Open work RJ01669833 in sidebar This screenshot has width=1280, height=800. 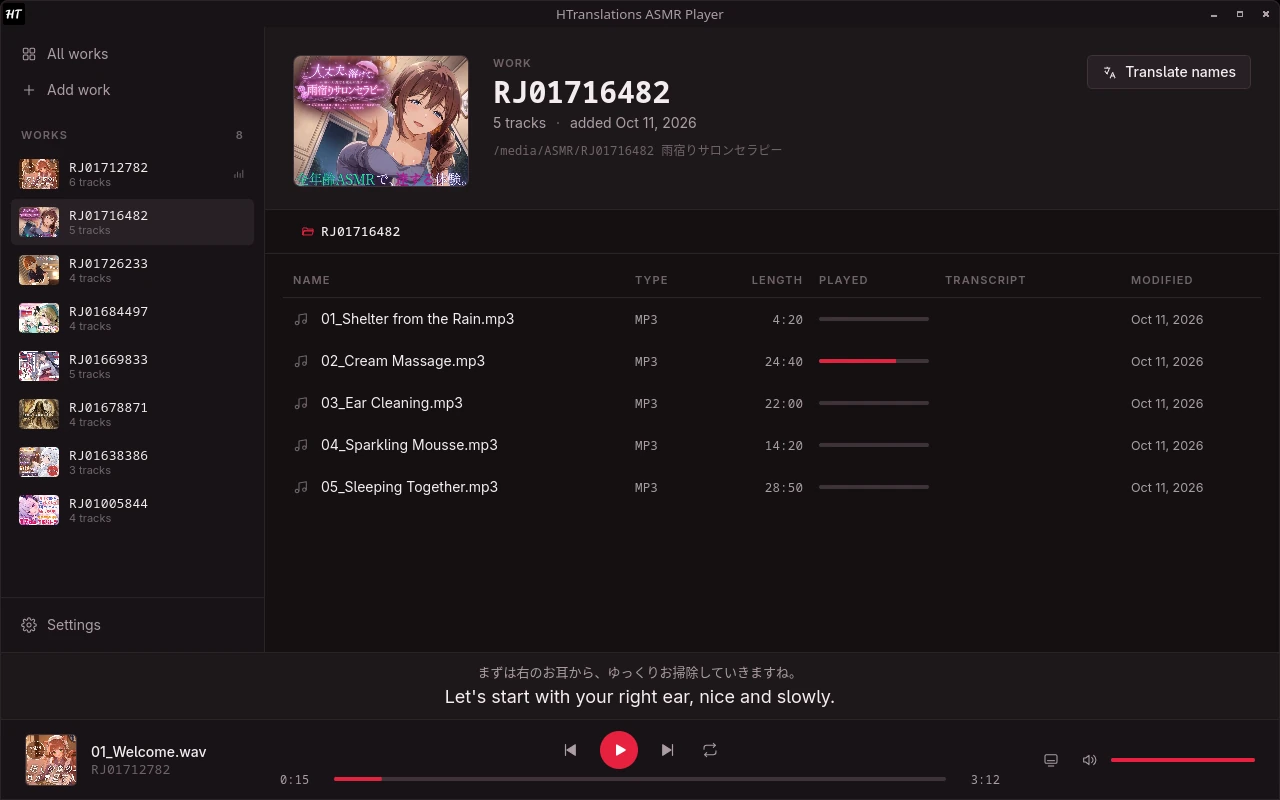coord(132,366)
